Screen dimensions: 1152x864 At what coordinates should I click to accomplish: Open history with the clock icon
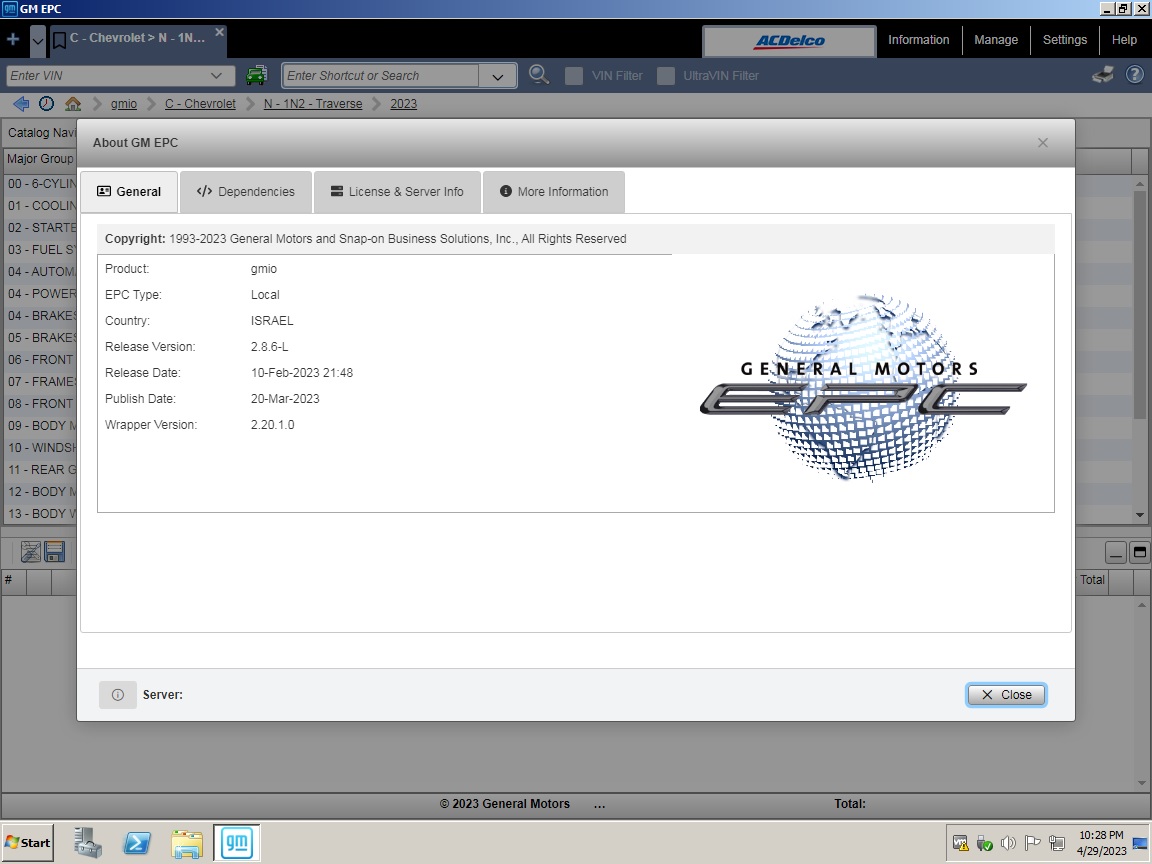click(x=46, y=104)
